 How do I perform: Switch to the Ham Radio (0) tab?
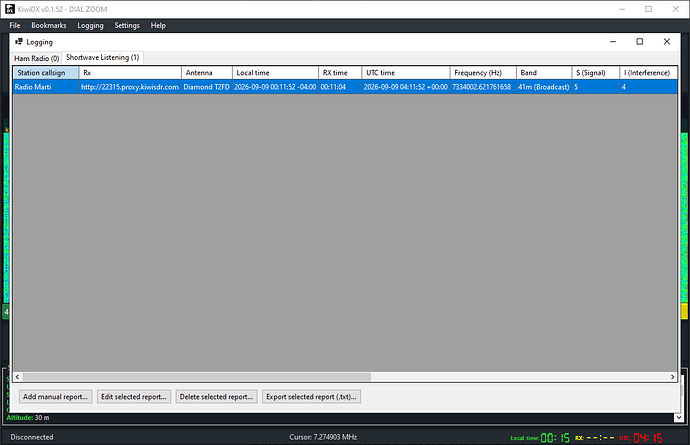pos(37,58)
